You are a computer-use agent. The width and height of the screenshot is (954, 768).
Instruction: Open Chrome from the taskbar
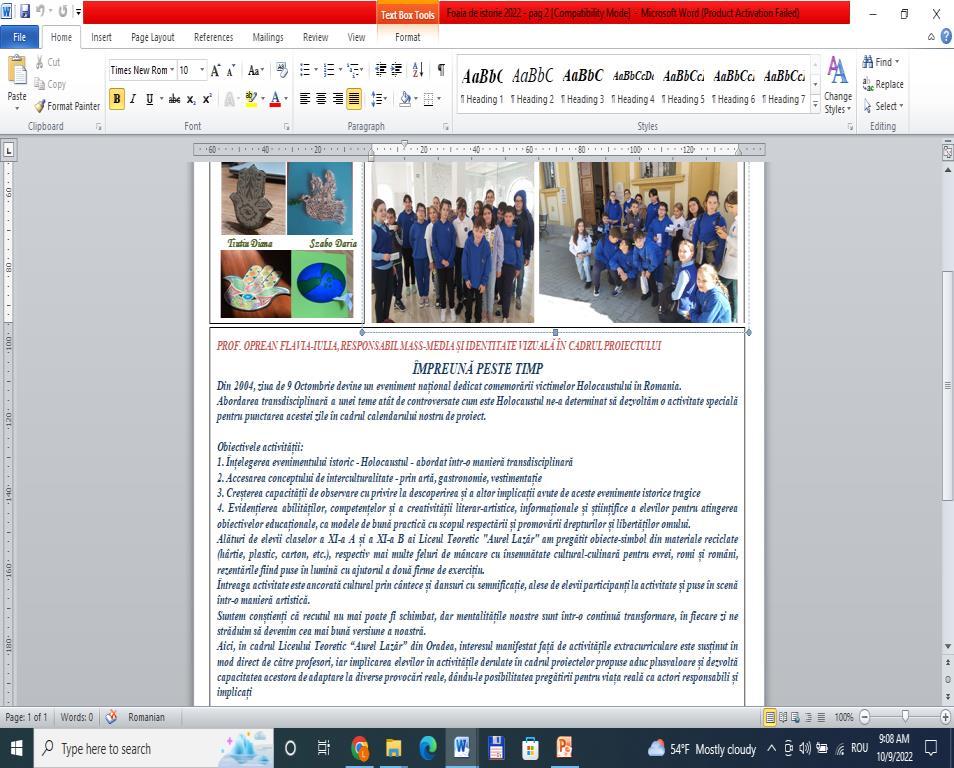point(360,748)
